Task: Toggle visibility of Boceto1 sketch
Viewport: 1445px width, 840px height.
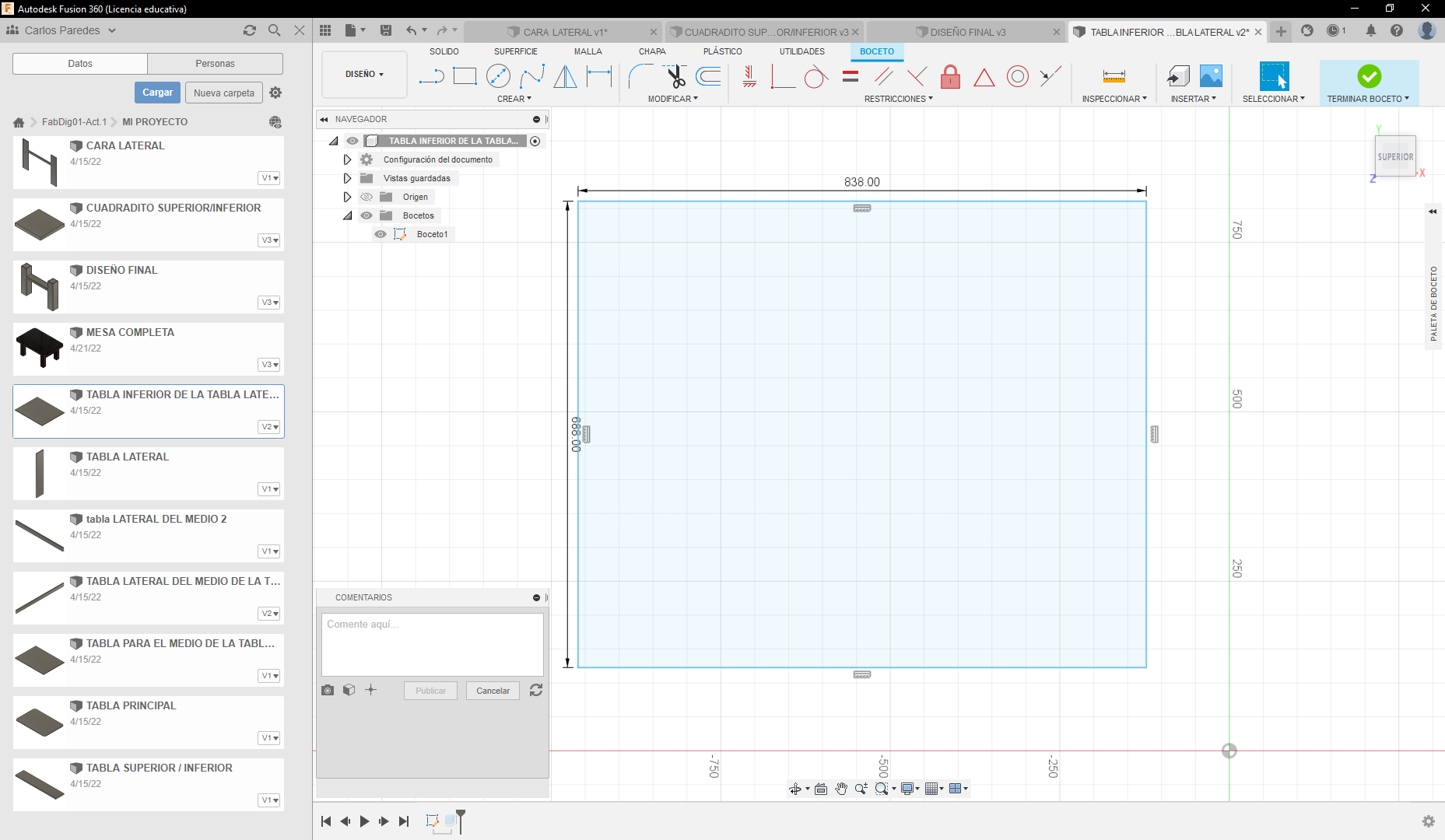Action: point(381,234)
